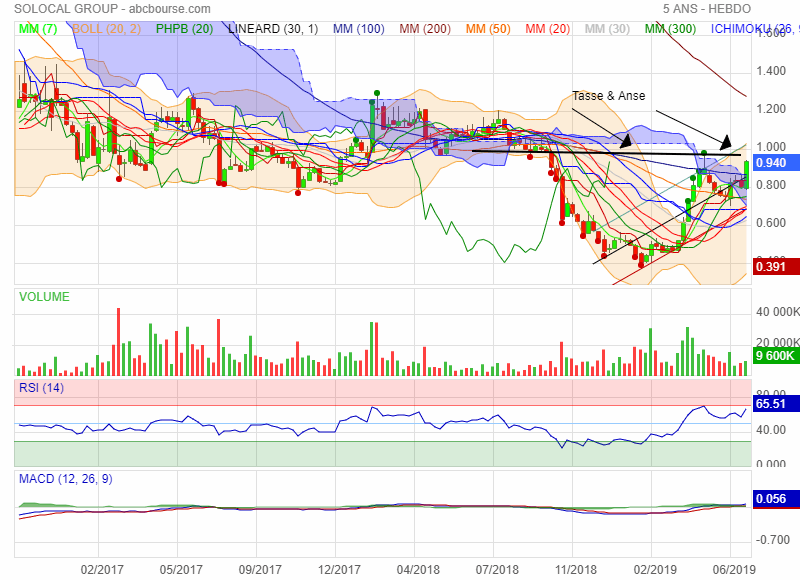Click the 04/2018 date axis label
800x580 pixels.
coord(418,569)
